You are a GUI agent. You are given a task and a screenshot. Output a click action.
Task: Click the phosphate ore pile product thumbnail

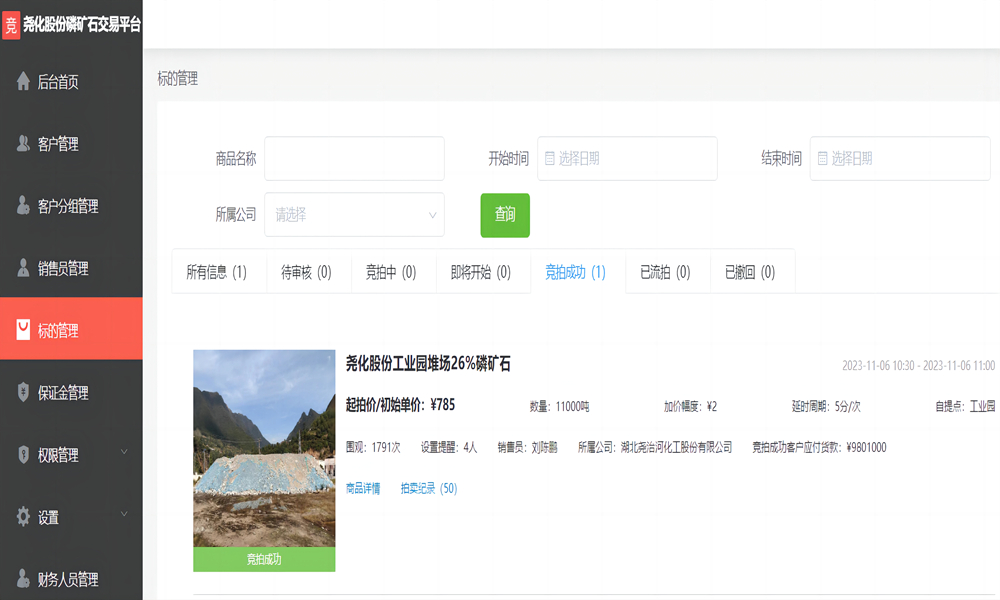click(x=264, y=448)
